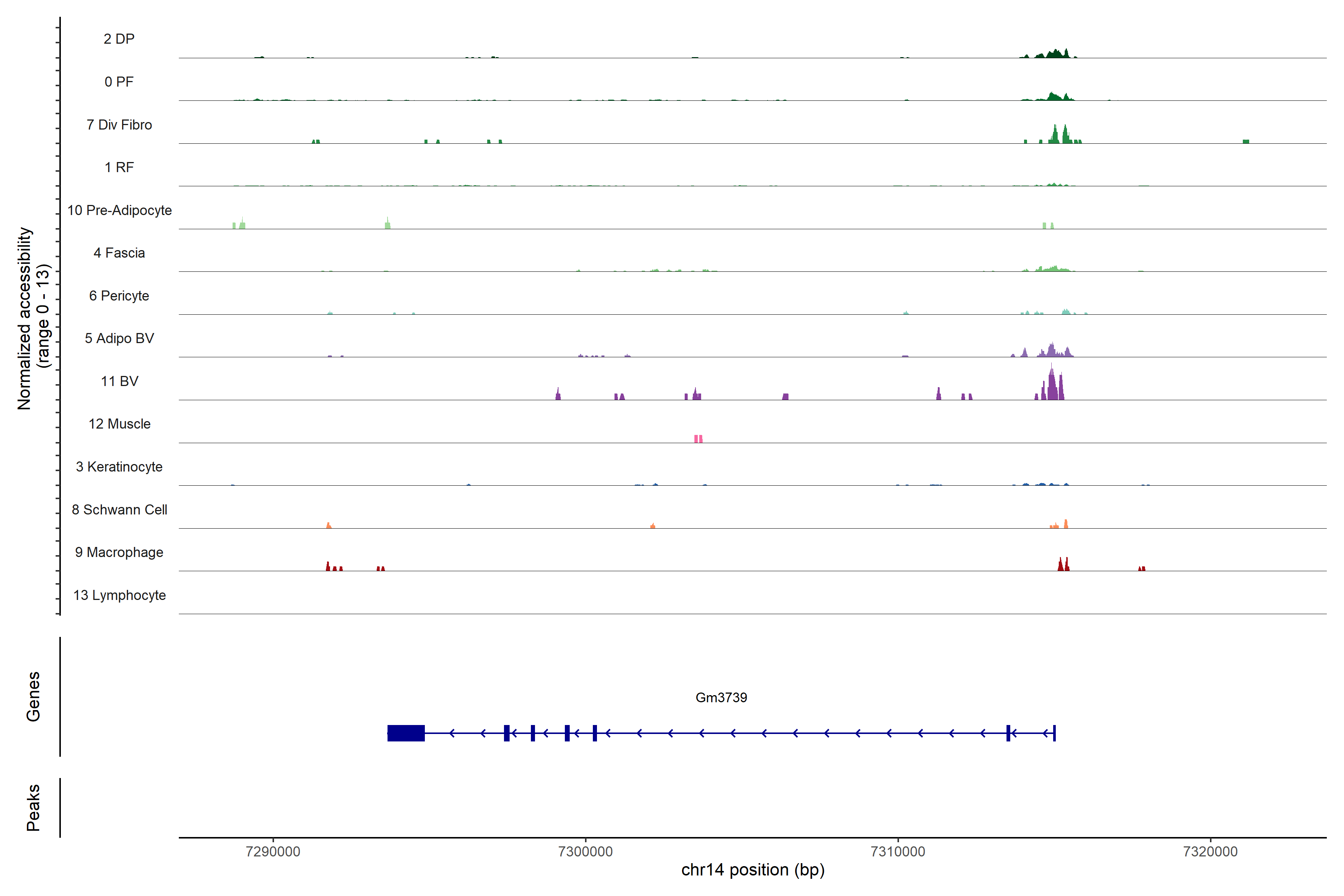Click the 7310000 axis tick label
Viewport: 1344px width, 896px height.
point(898,852)
